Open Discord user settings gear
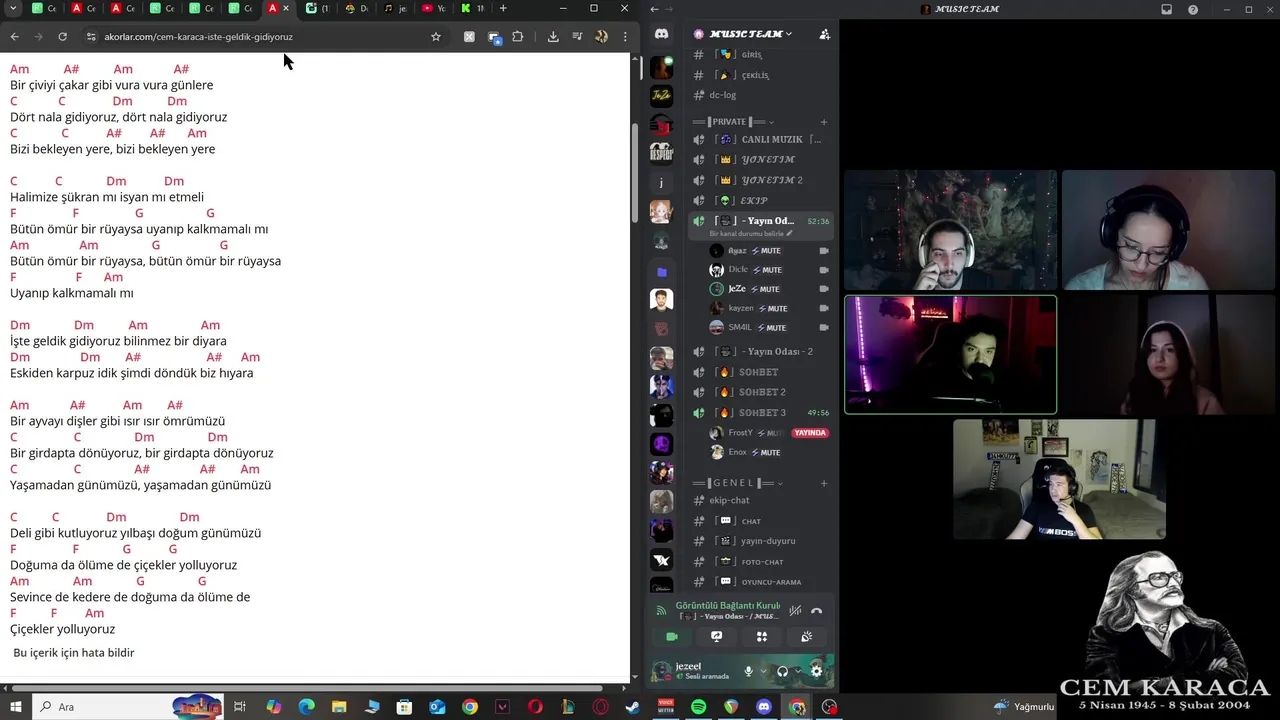This screenshot has height=720, width=1280. click(x=816, y=671)
